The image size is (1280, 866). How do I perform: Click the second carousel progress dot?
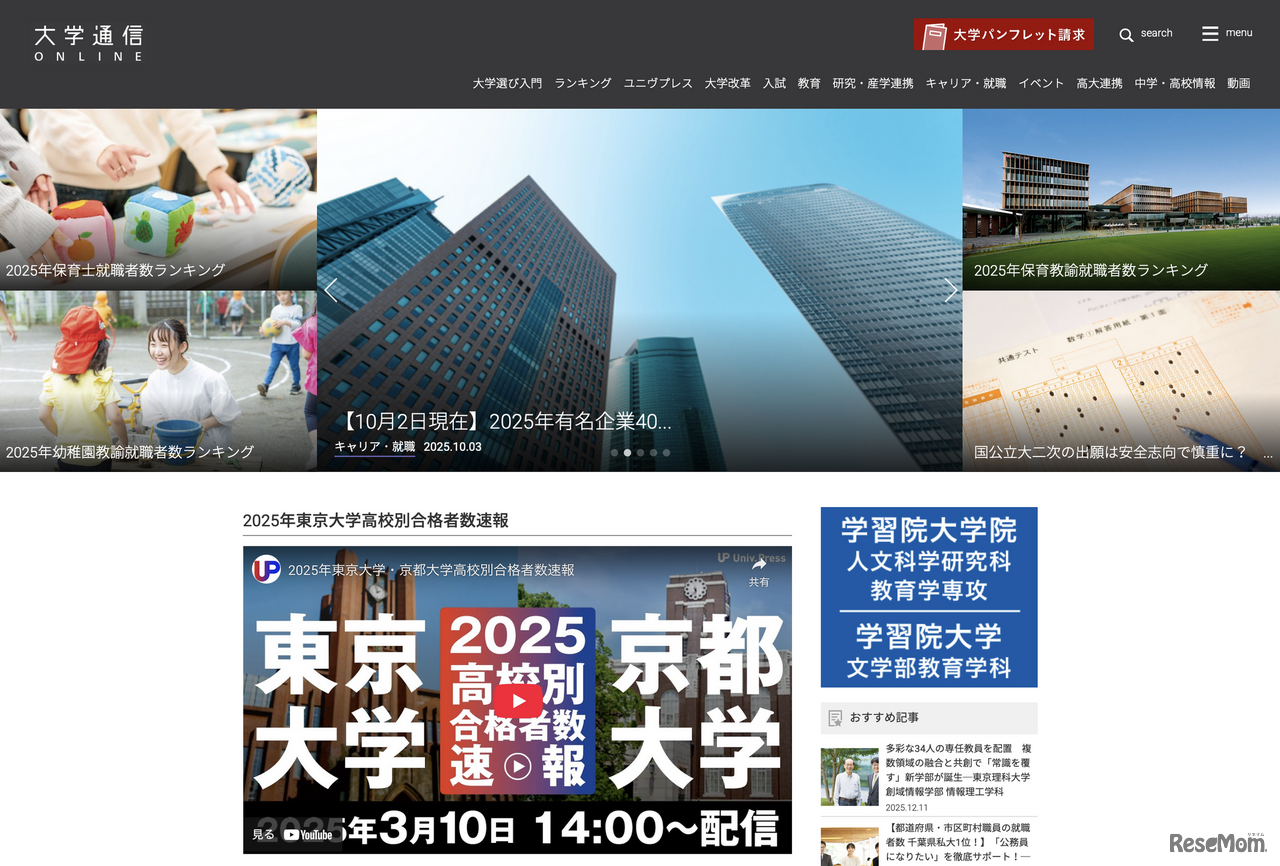627,452
